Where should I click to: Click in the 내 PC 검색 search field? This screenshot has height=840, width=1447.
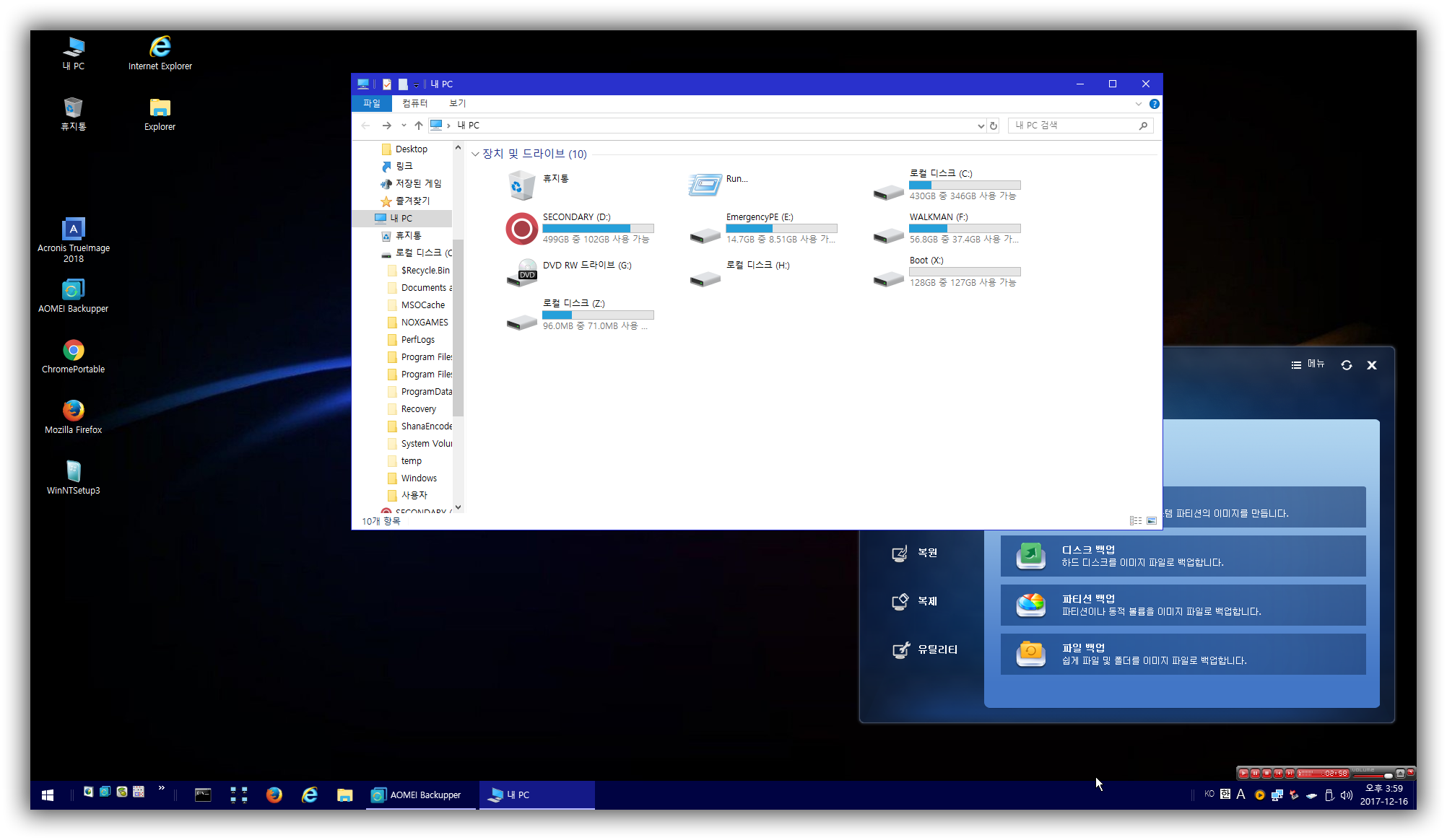(x=1080, y=126)
